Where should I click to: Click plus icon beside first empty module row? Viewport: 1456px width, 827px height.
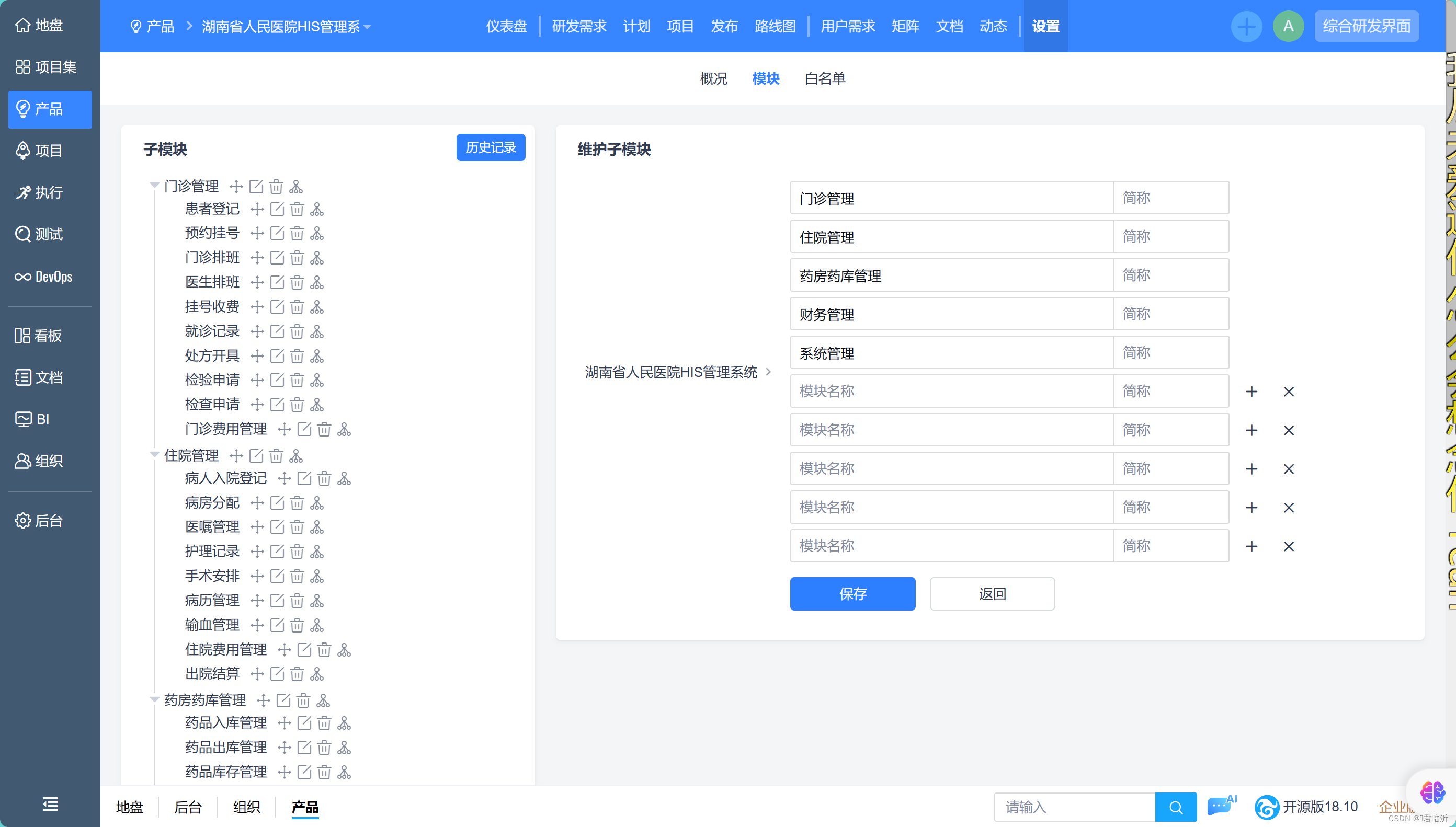tap(1252, 392)
